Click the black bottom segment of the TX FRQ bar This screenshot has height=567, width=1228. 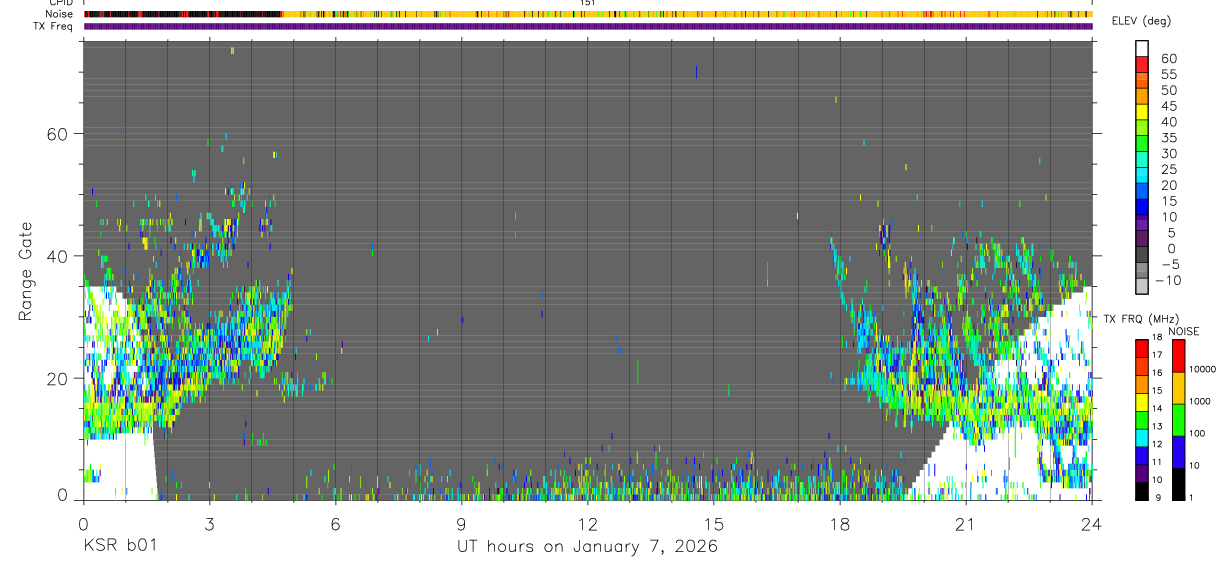(1142, 491)
